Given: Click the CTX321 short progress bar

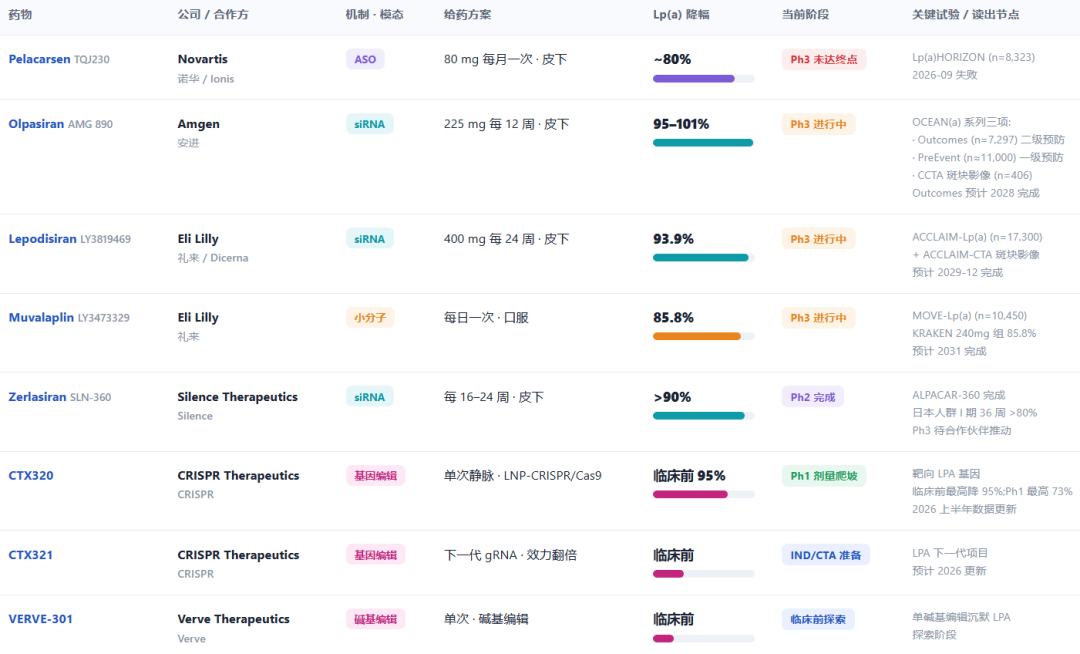Looking at the screenshot, I should [x=703, y=573].
